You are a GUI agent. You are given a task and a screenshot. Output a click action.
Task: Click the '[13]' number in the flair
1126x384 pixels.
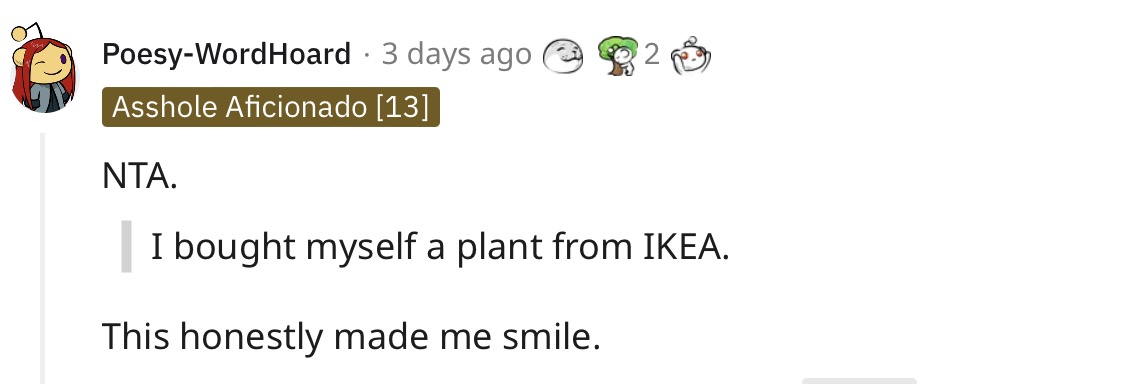click(401, 108)
